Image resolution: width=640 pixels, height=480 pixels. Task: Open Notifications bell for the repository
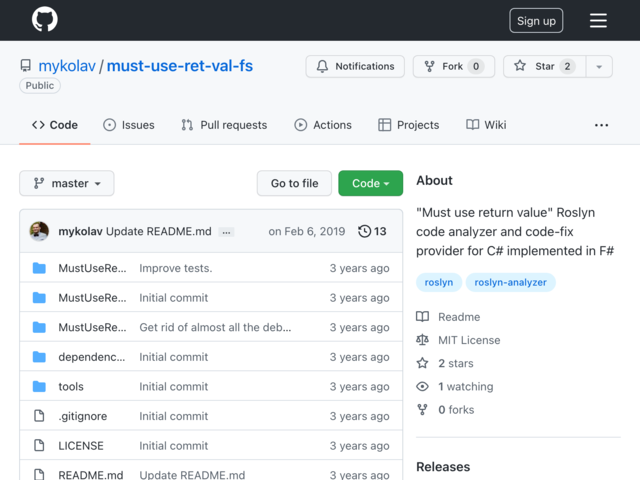pos(355,67)
